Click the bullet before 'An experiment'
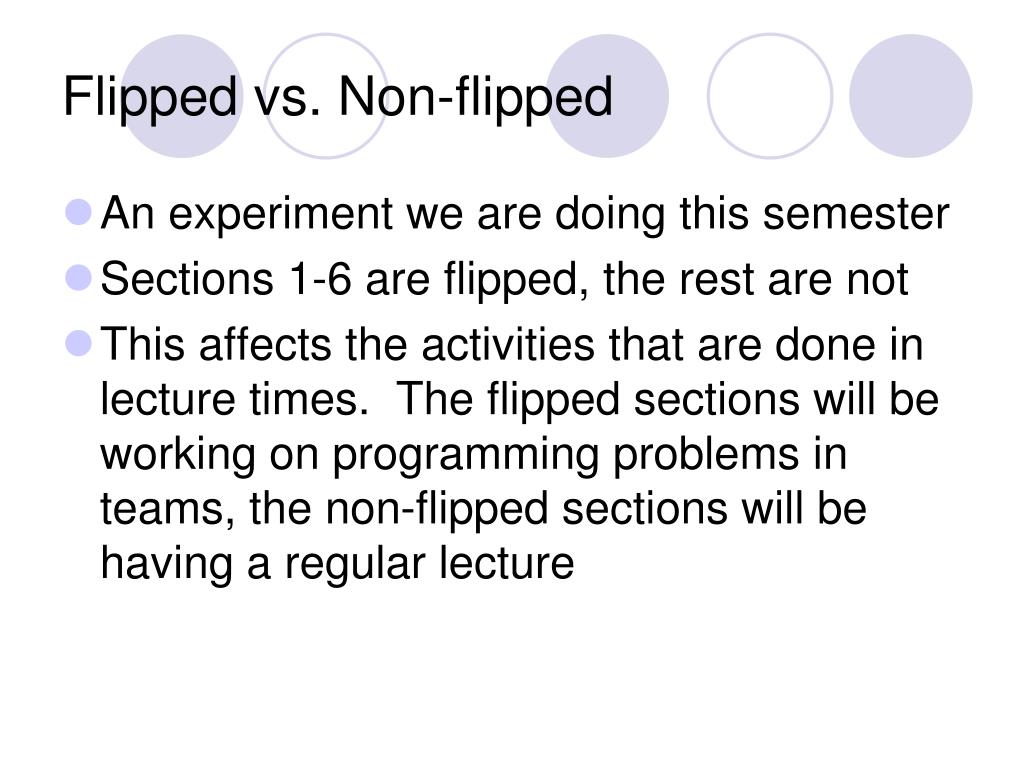 (79, 212)
